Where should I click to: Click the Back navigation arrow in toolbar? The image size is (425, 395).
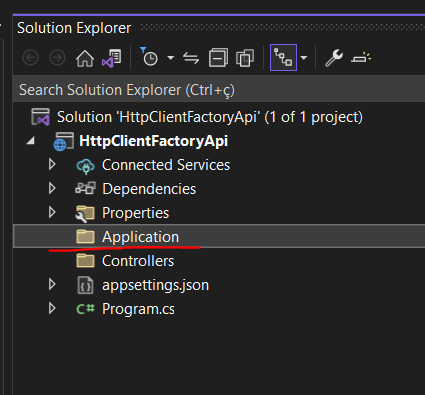[30, 58]
